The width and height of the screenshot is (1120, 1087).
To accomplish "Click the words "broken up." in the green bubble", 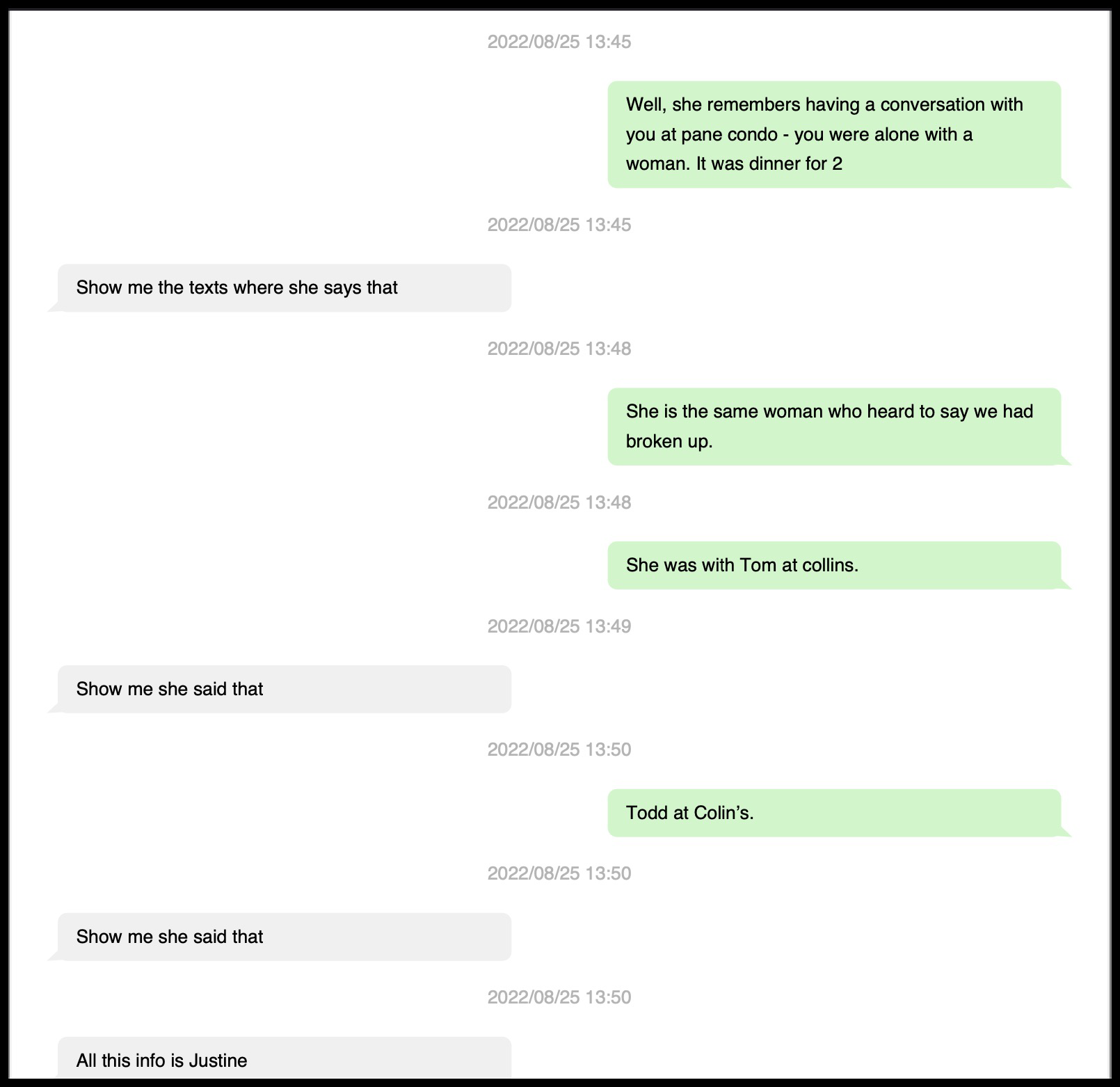I will click(x=669, y=441).
